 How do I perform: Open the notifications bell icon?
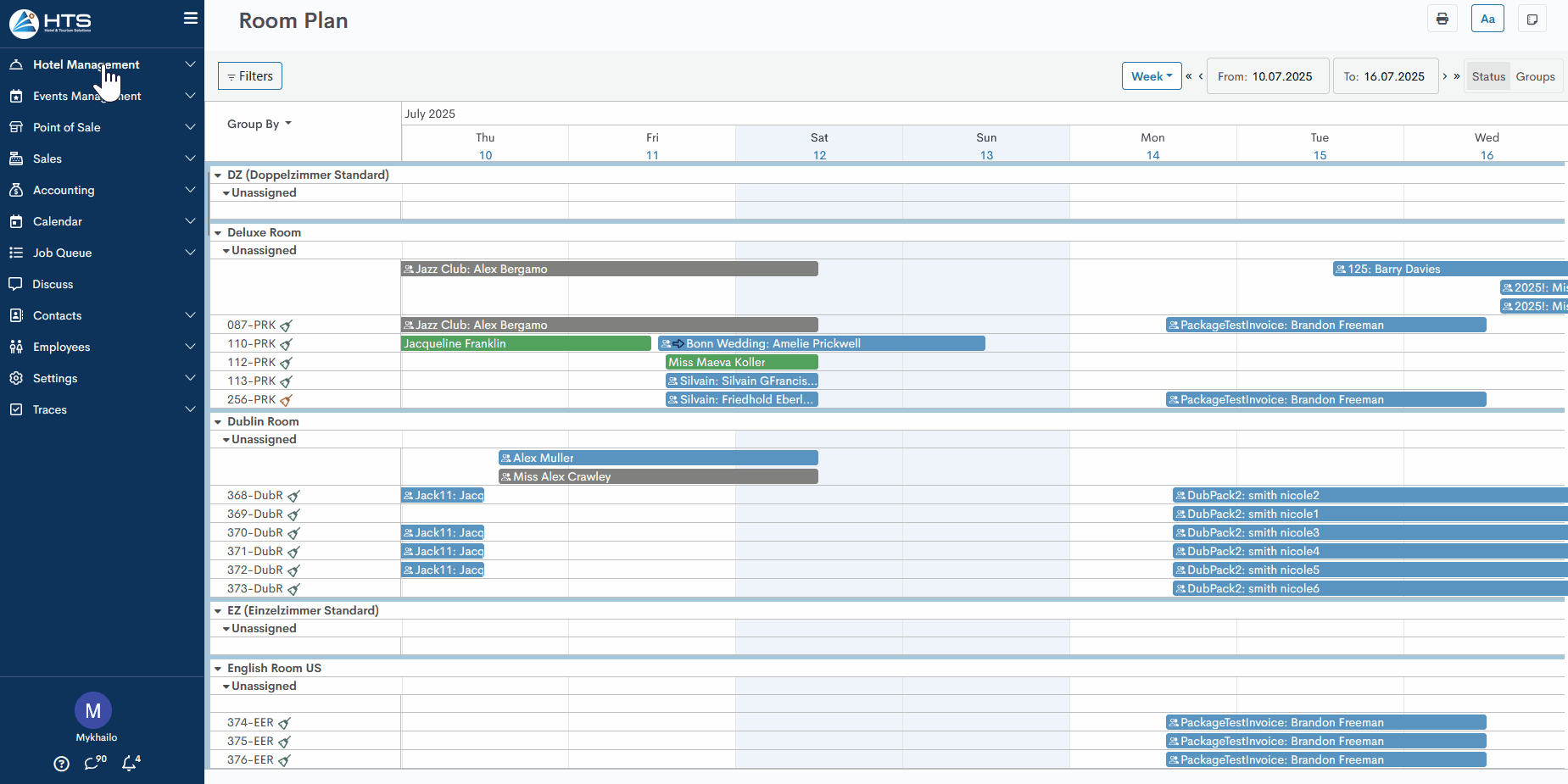point(130,763)
